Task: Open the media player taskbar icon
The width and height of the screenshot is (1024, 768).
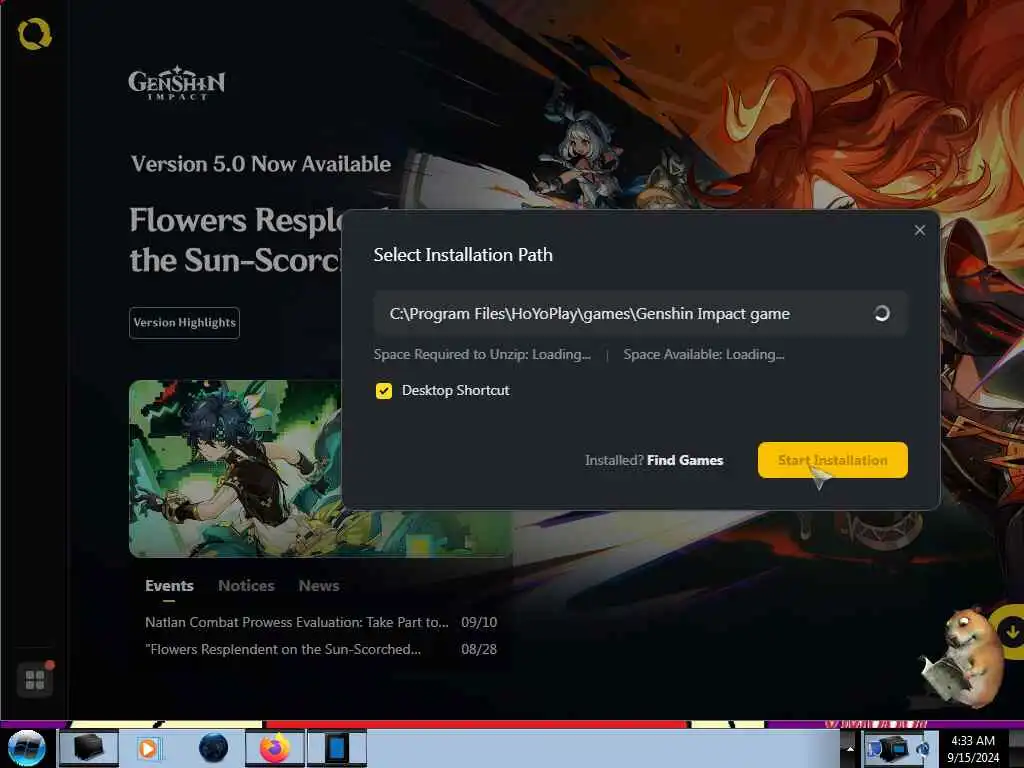Action: point(148,748)
